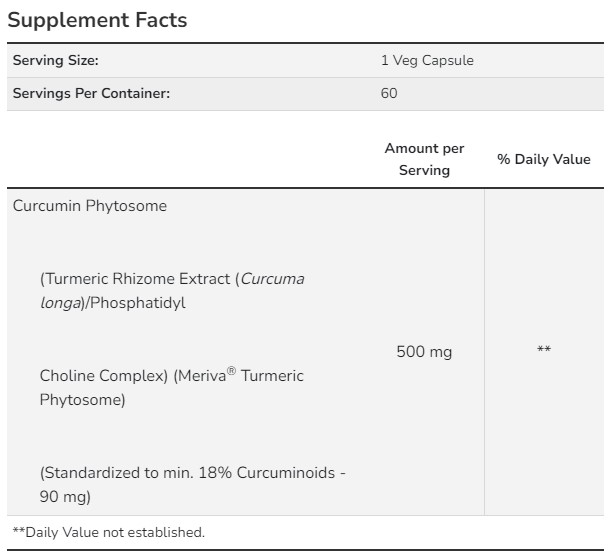Click the Amount per Serving column header
Screen dimensions: 610x555
[424, 159]
